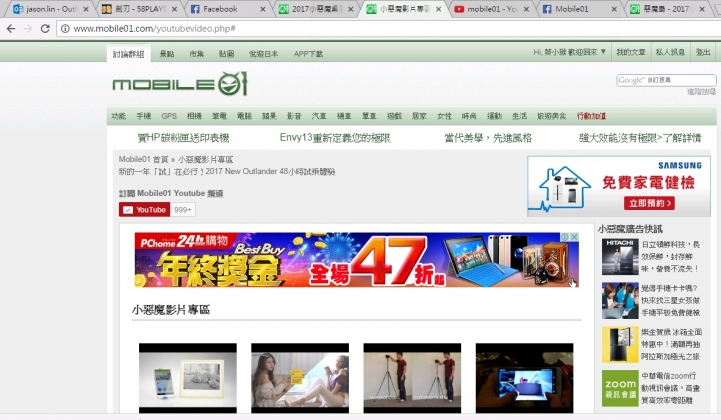This screenshot has height=420, width=721.
Task: Click the 999+ subscriber count badge
Action: coord(183,210)
